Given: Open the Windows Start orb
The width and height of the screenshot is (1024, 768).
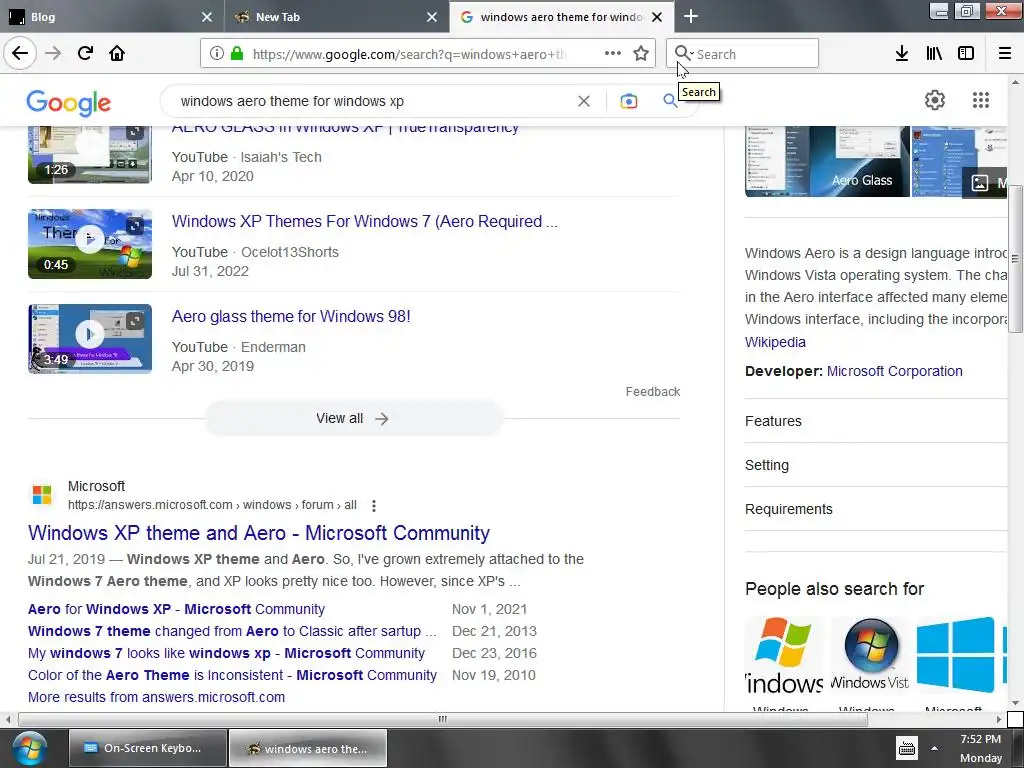Looking at the screenshot, I should click(x=29, y=748).
